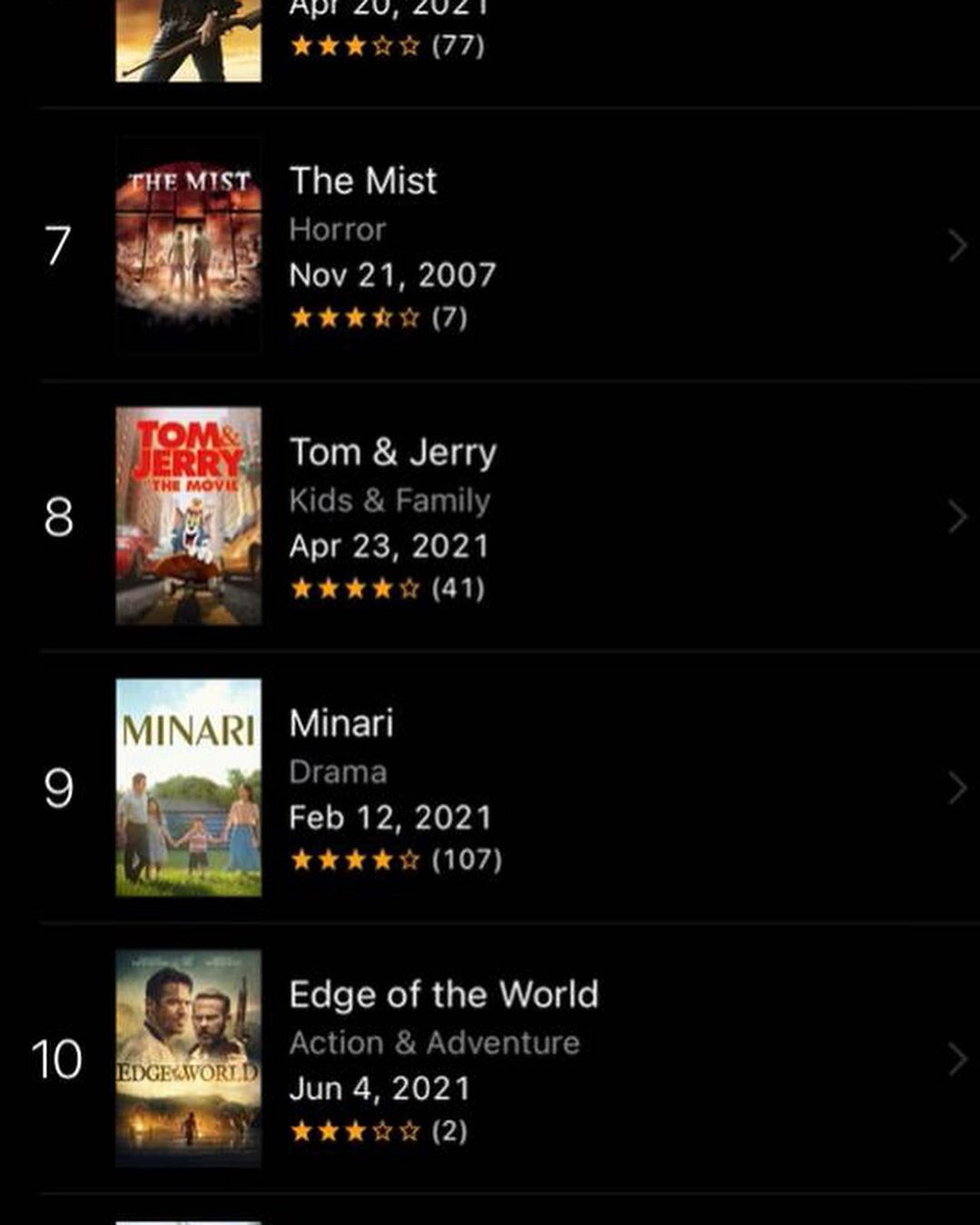This screenshot has height=1225, width=980.
Task: Open the Edge of the World title
Action: [x=444, y=995]
